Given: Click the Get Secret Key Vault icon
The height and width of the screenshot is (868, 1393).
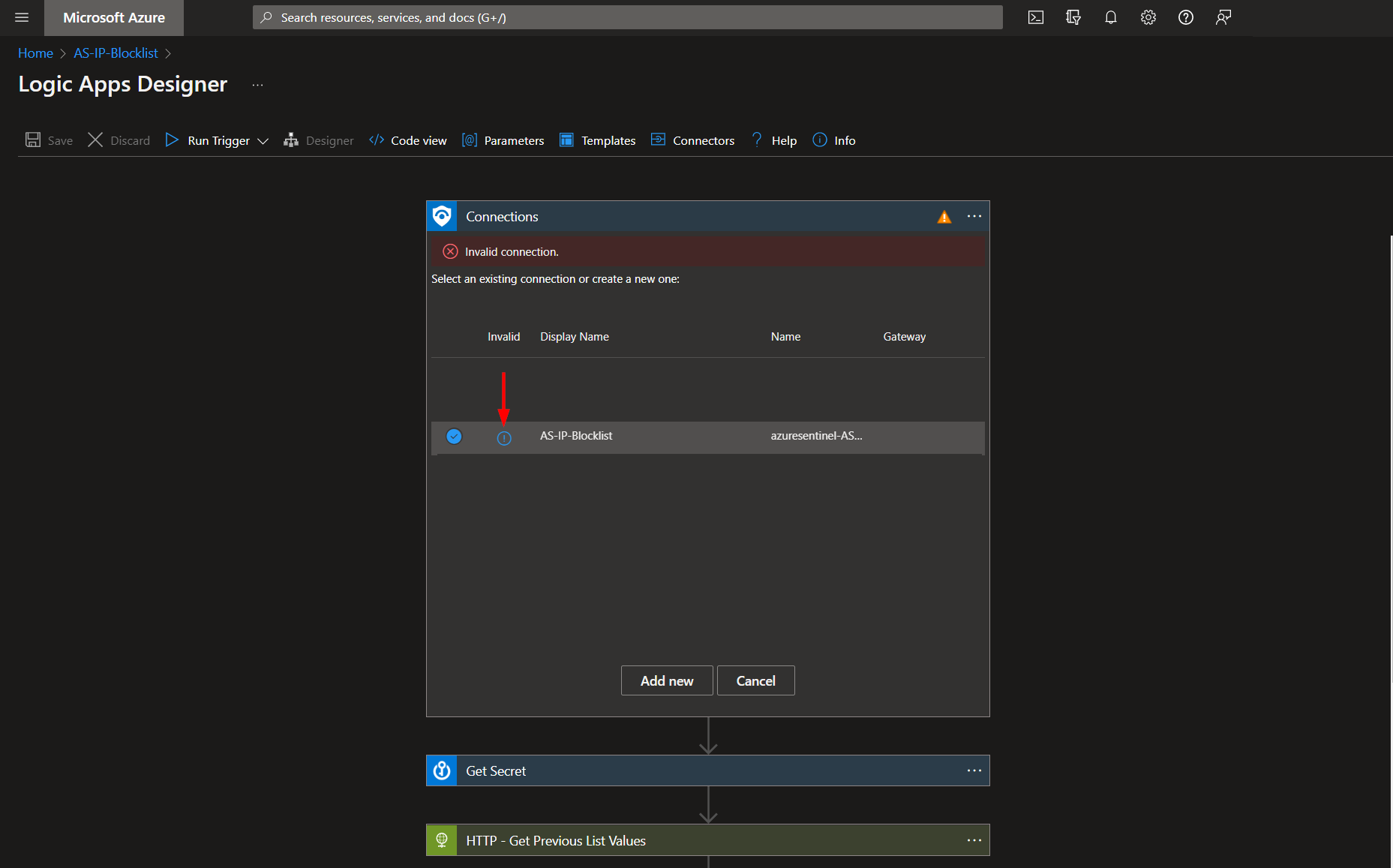Looking at the screenshot, I should coord(442,770).
